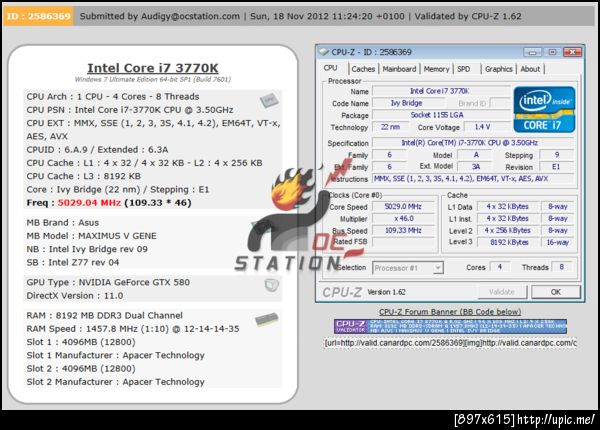Click the Cores value 4
This screenshot has width=600, height=430.
(499, 267)
